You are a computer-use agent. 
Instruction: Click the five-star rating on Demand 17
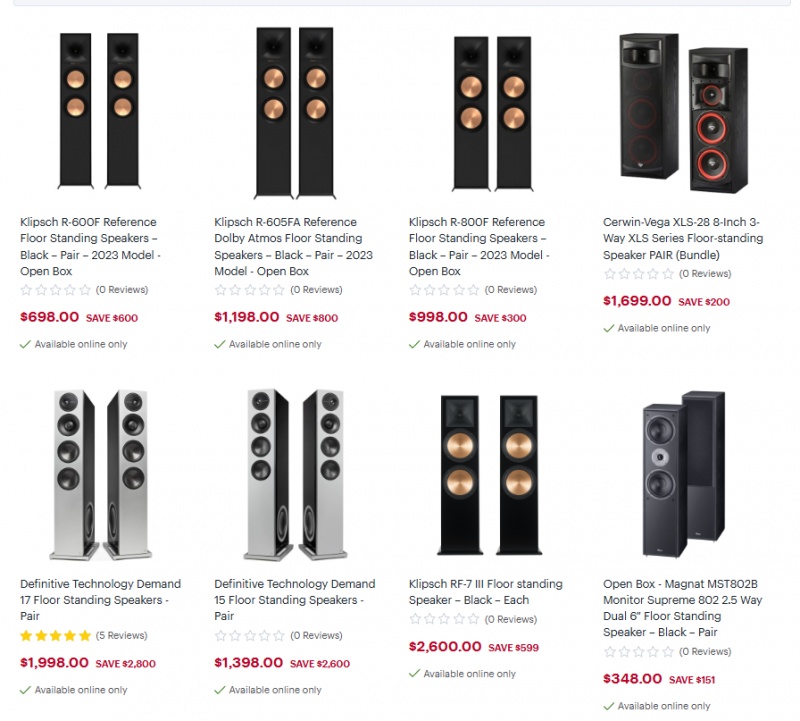(56, 636)
